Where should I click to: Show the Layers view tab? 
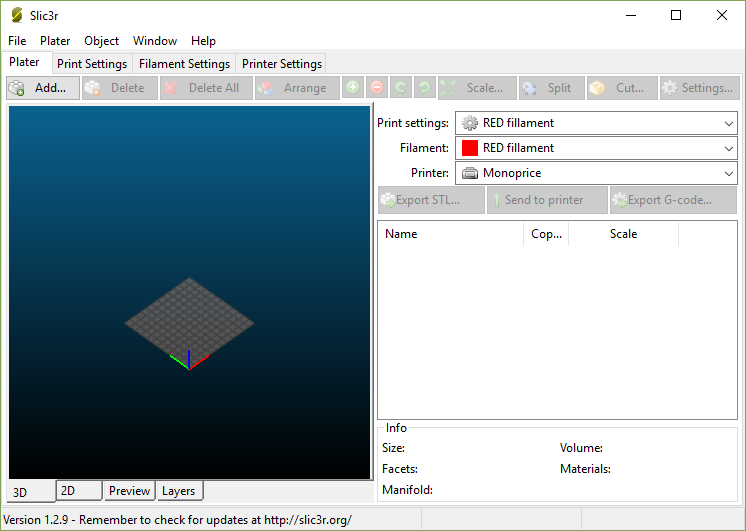coord(179,491)
